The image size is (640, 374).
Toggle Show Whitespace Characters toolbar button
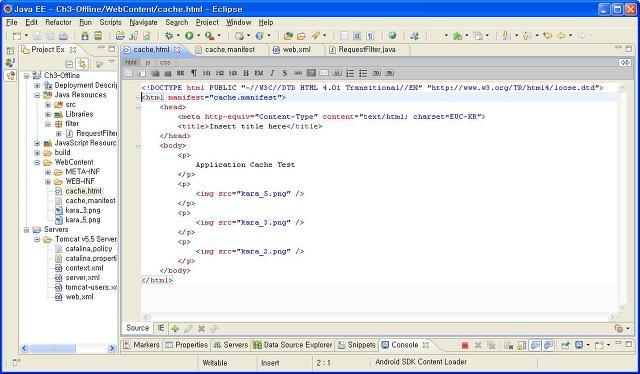tap(370, 36)
